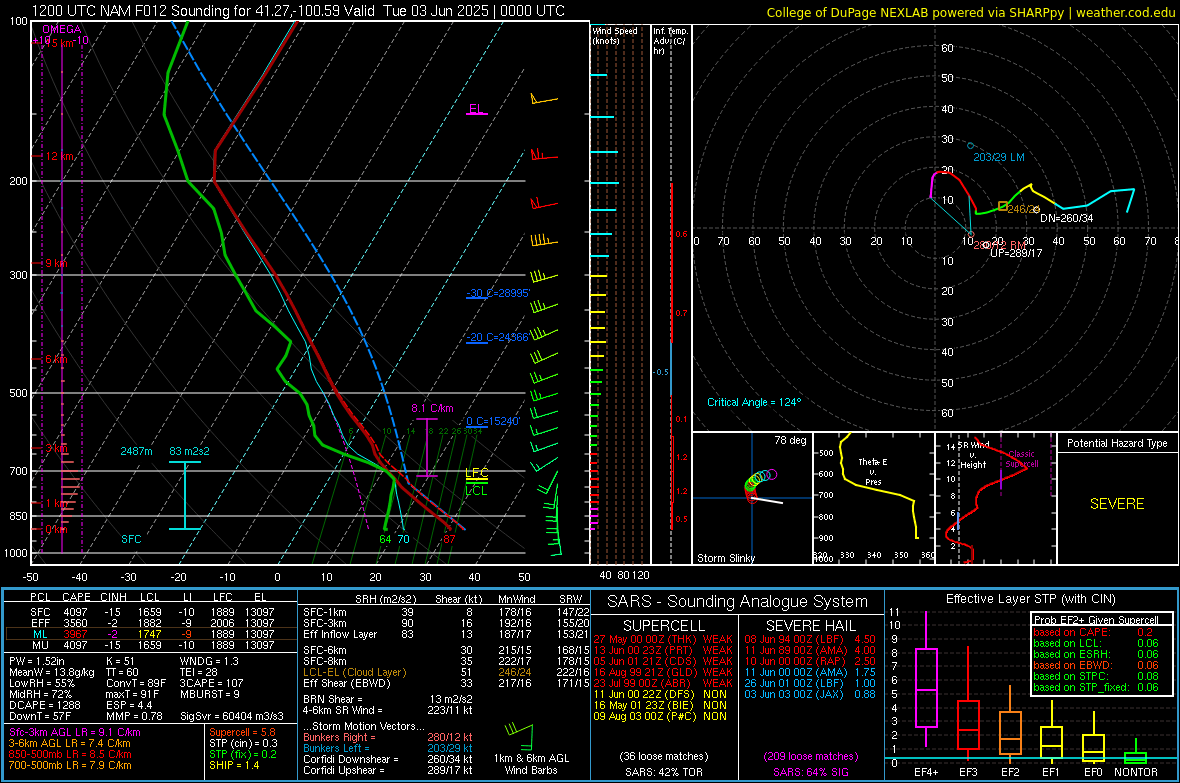This screenshot has width=1180, height=783.
Task: Click the Inf. Temp. Adv. panel header
Action: 670,41
